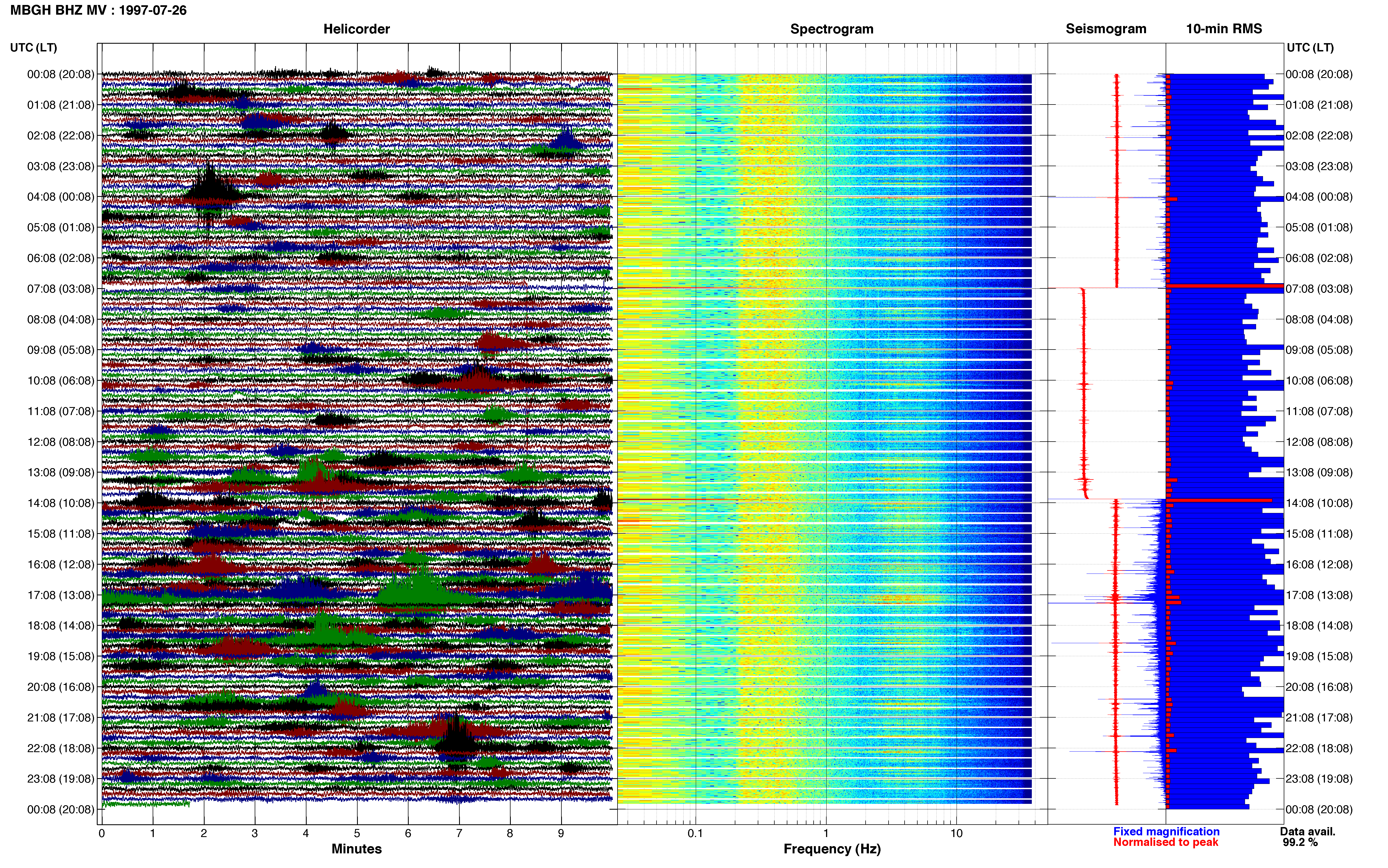Click the Minutes axis tick label '4'
The height and width of the screenshot is (868, 1388).
pyautogui.click(x=306, y=833)
